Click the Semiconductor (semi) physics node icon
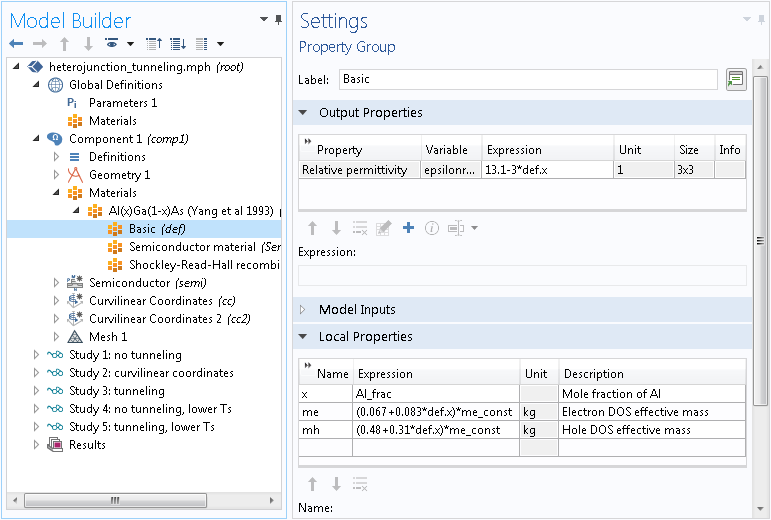Screen dimensions: 771x520 [x=73, y=283]
